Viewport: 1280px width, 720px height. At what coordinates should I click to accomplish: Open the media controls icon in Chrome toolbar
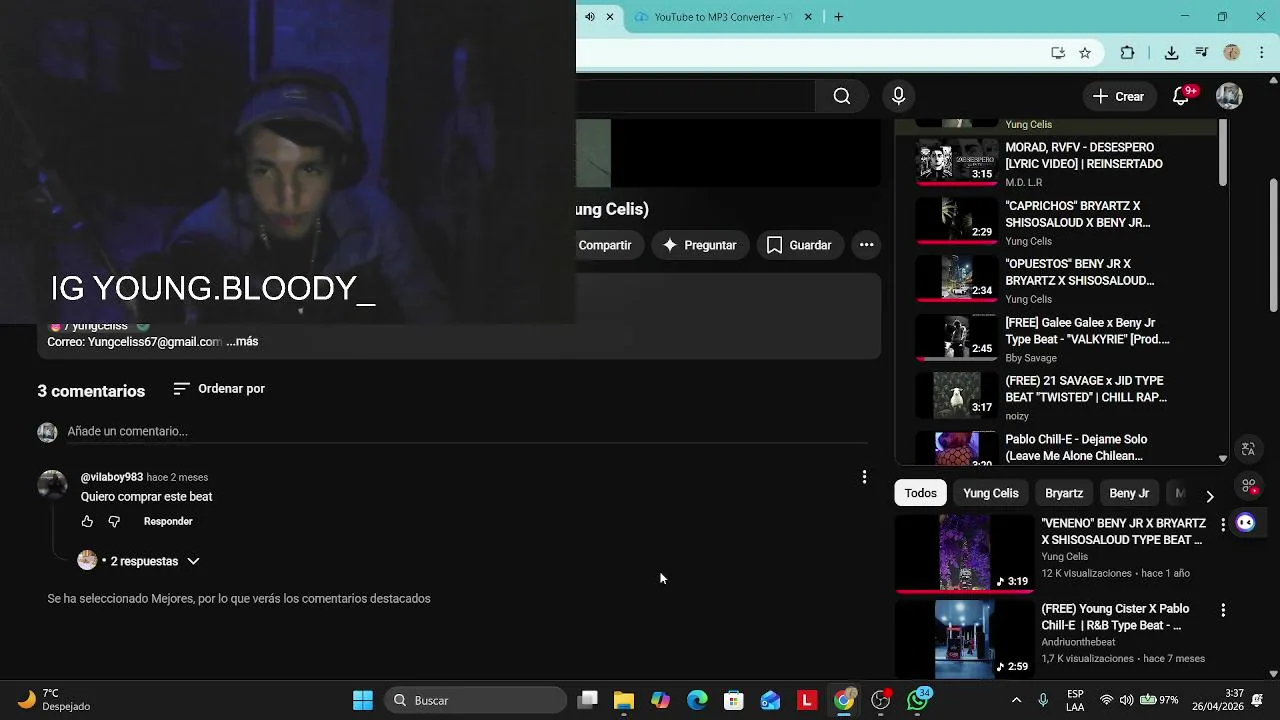pyautogui.click(x=1202, y=53)
